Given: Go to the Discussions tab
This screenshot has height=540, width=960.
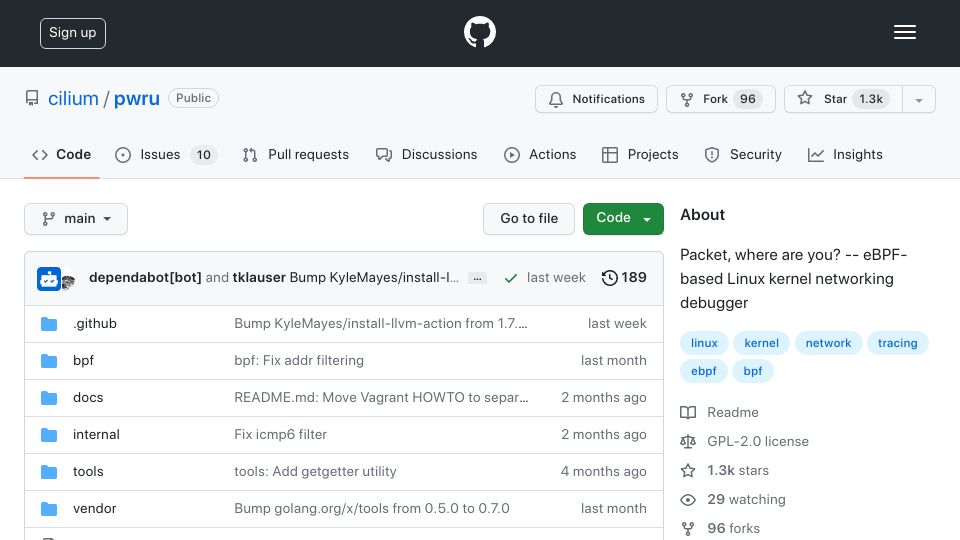Looking at the screenshot, I should (426, 155).
